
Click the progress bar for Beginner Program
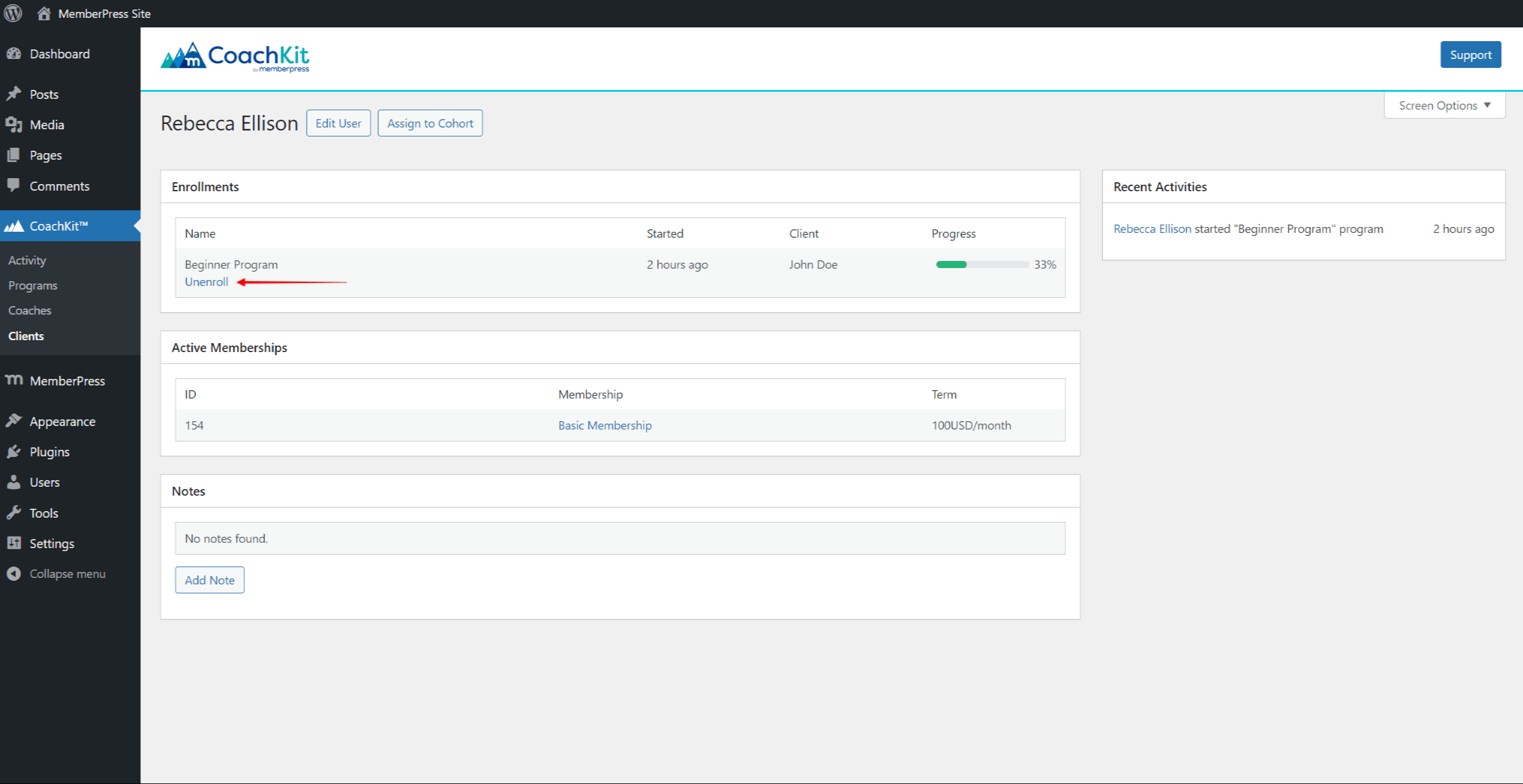[x=980, y=265]
